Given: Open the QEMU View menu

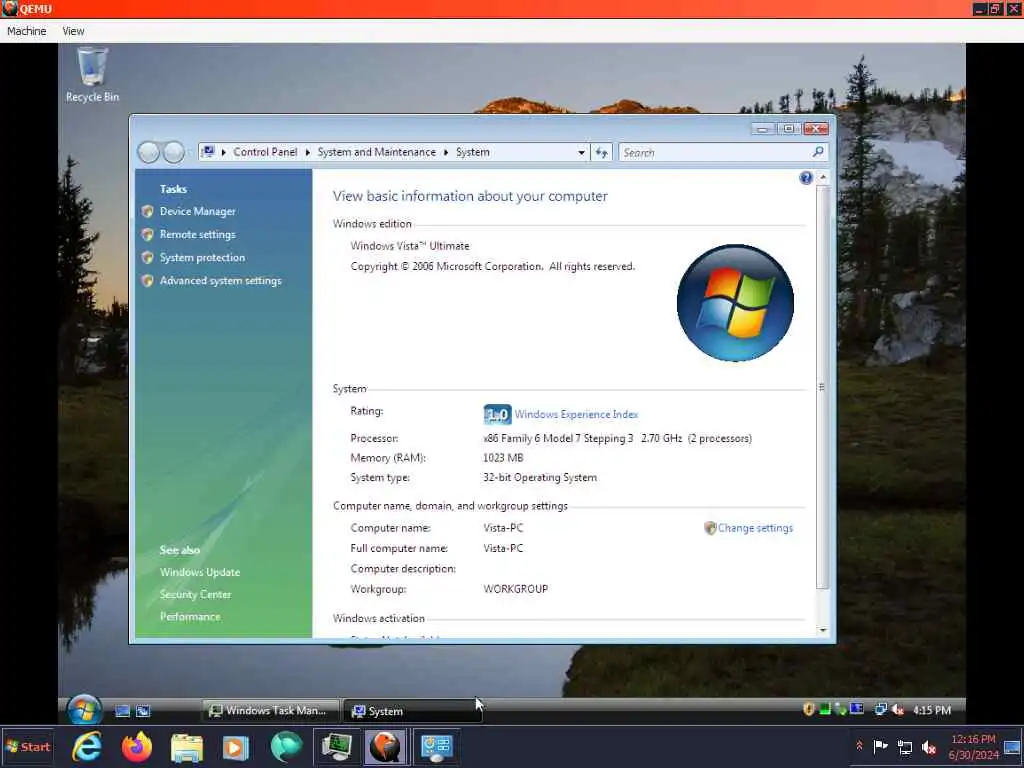Looking at the screenshot, I should click(x=73, y=31).
